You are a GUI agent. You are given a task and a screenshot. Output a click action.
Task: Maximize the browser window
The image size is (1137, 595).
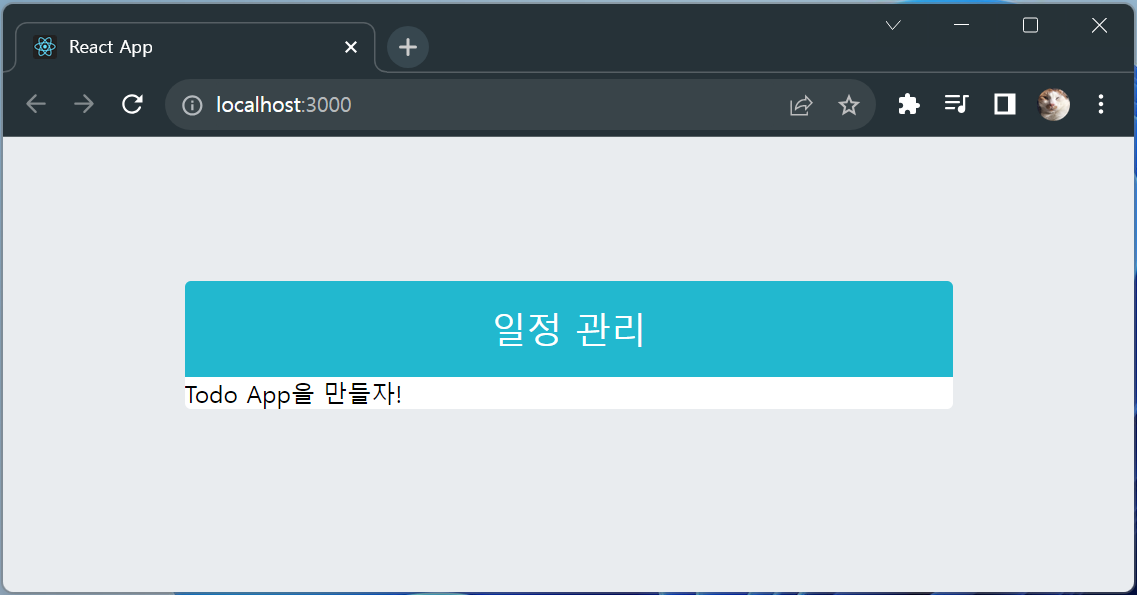click(1030, 25)
